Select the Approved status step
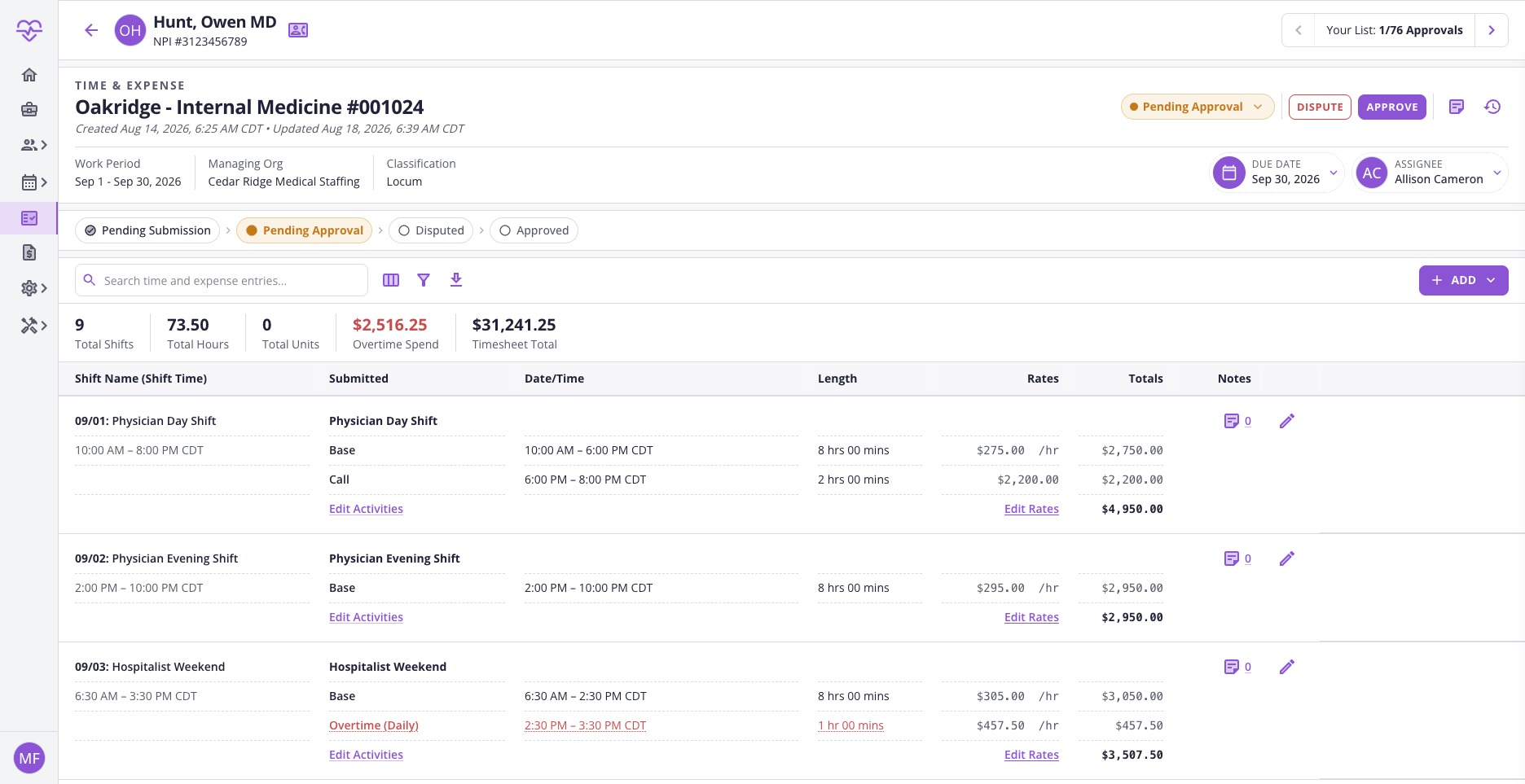Viewport: 1525px width, 784px height. (534, 230)
